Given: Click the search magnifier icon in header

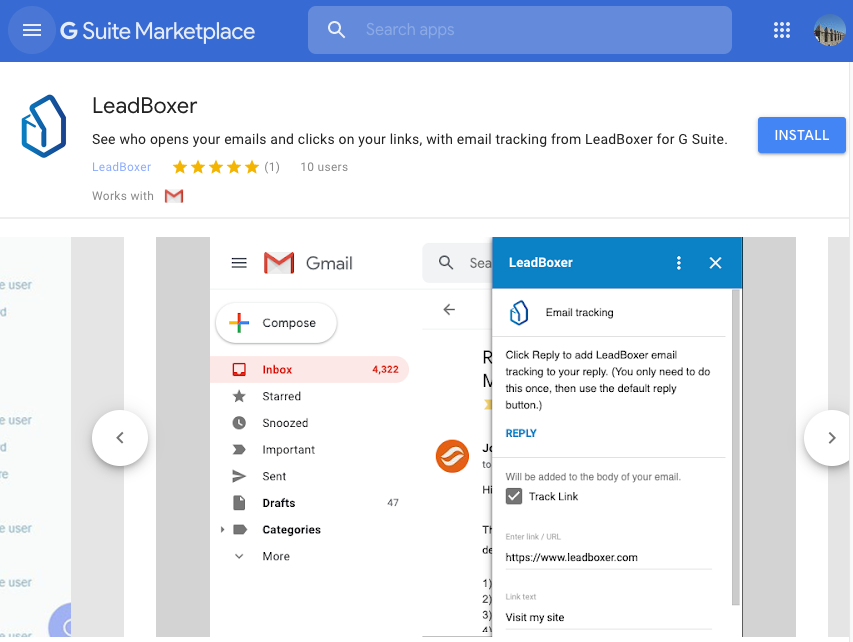Looking at the screenshot, I should click(336, 30).
